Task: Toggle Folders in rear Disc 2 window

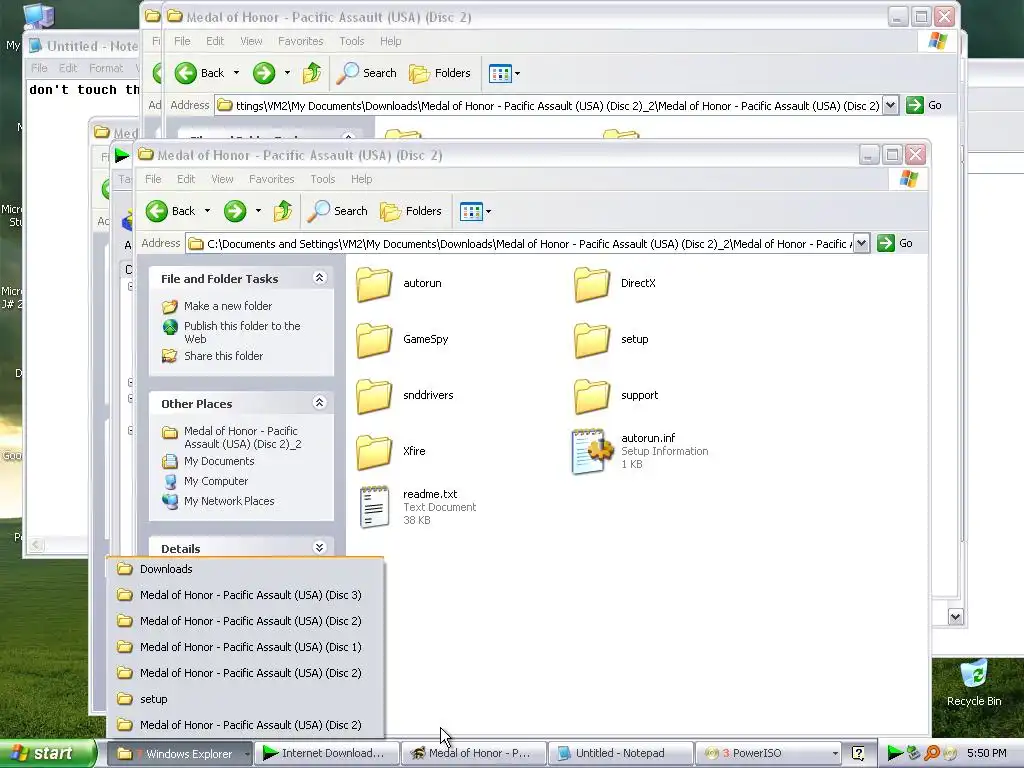Action: [x=440, y=73]
